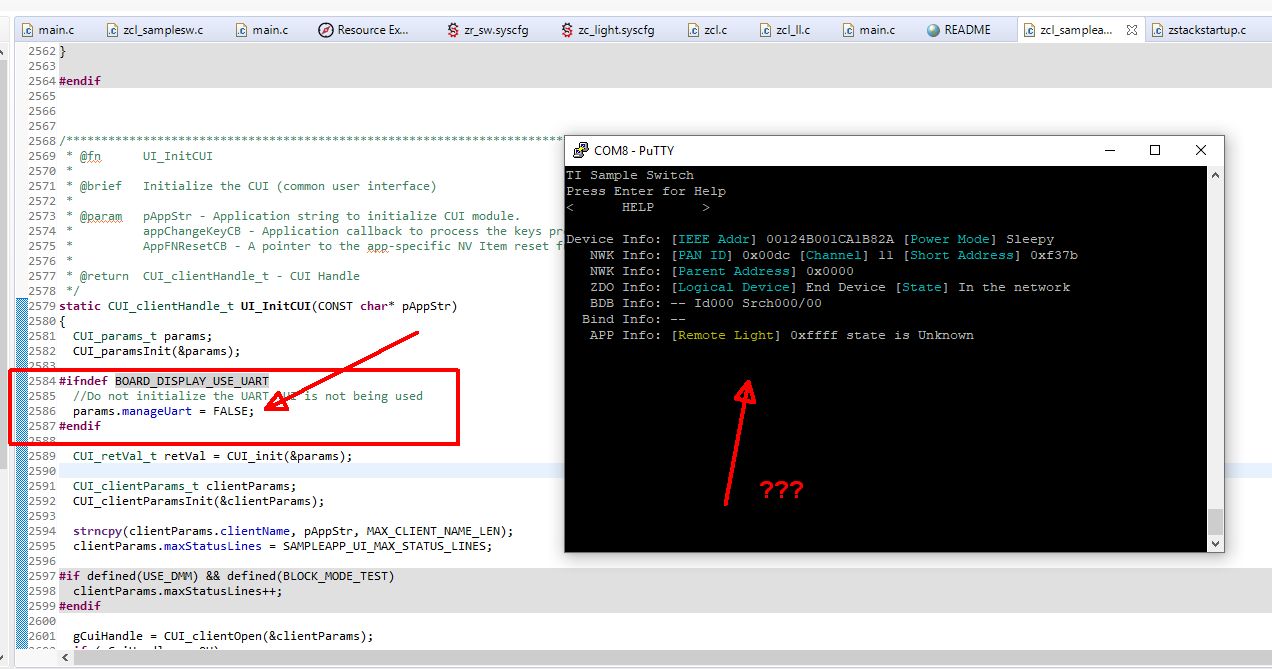Click the PuTTY vertical scrollbar thumb
Viewport: 1272px width, 669px height.
tap(1215, 521)
